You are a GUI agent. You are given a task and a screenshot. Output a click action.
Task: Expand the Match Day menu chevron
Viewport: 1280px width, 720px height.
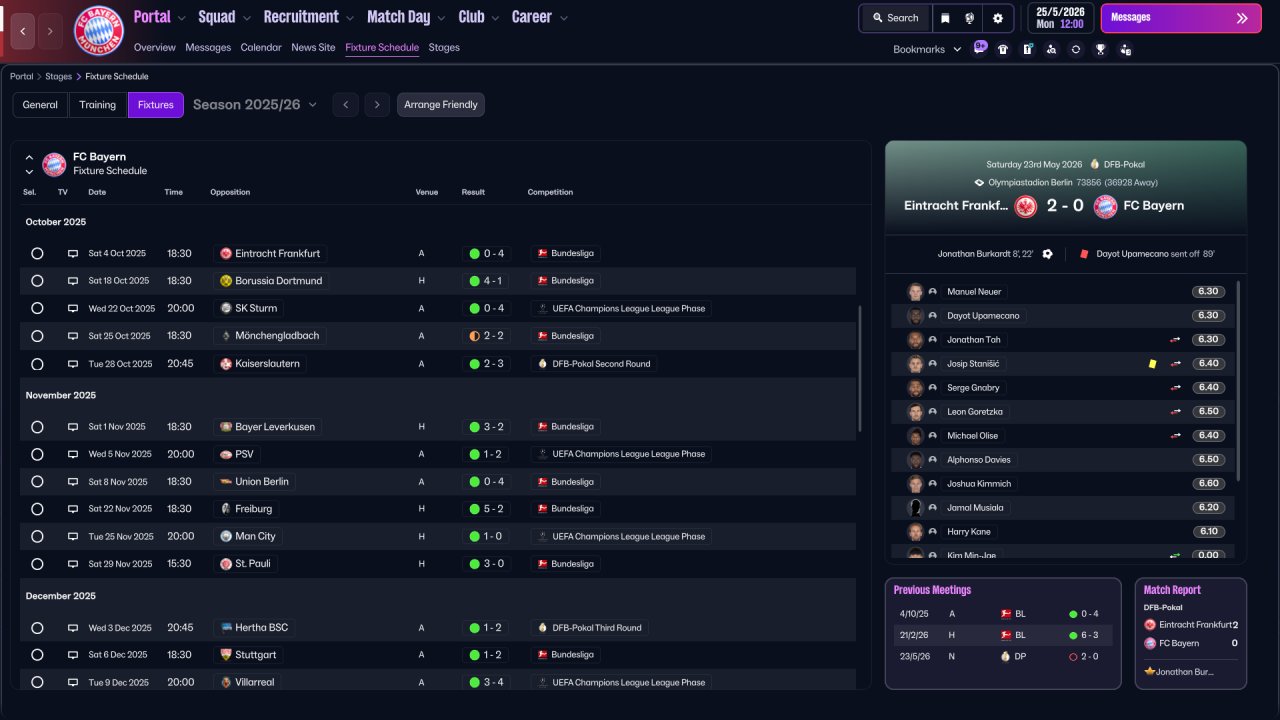coord(441,18)
